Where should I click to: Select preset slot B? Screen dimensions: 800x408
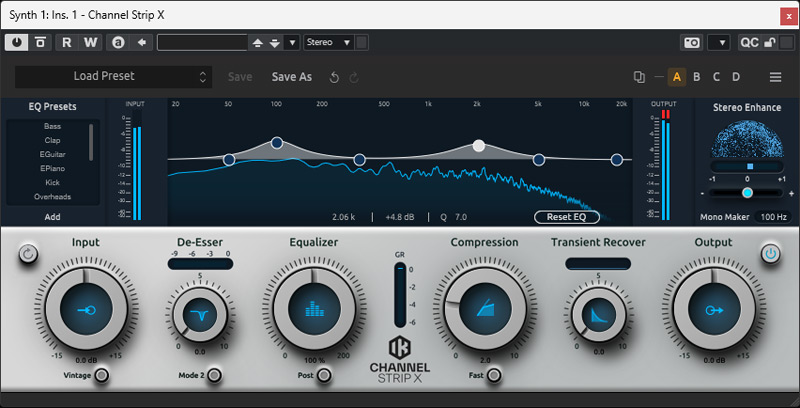pos(697,77)
